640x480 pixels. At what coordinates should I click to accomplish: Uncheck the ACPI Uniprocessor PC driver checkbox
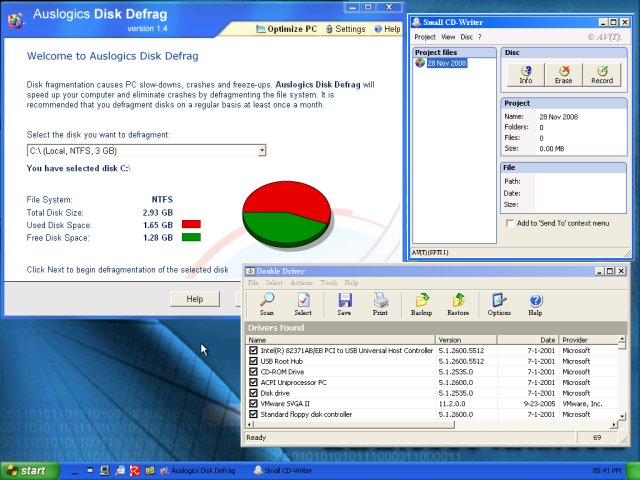coord(253,382)
